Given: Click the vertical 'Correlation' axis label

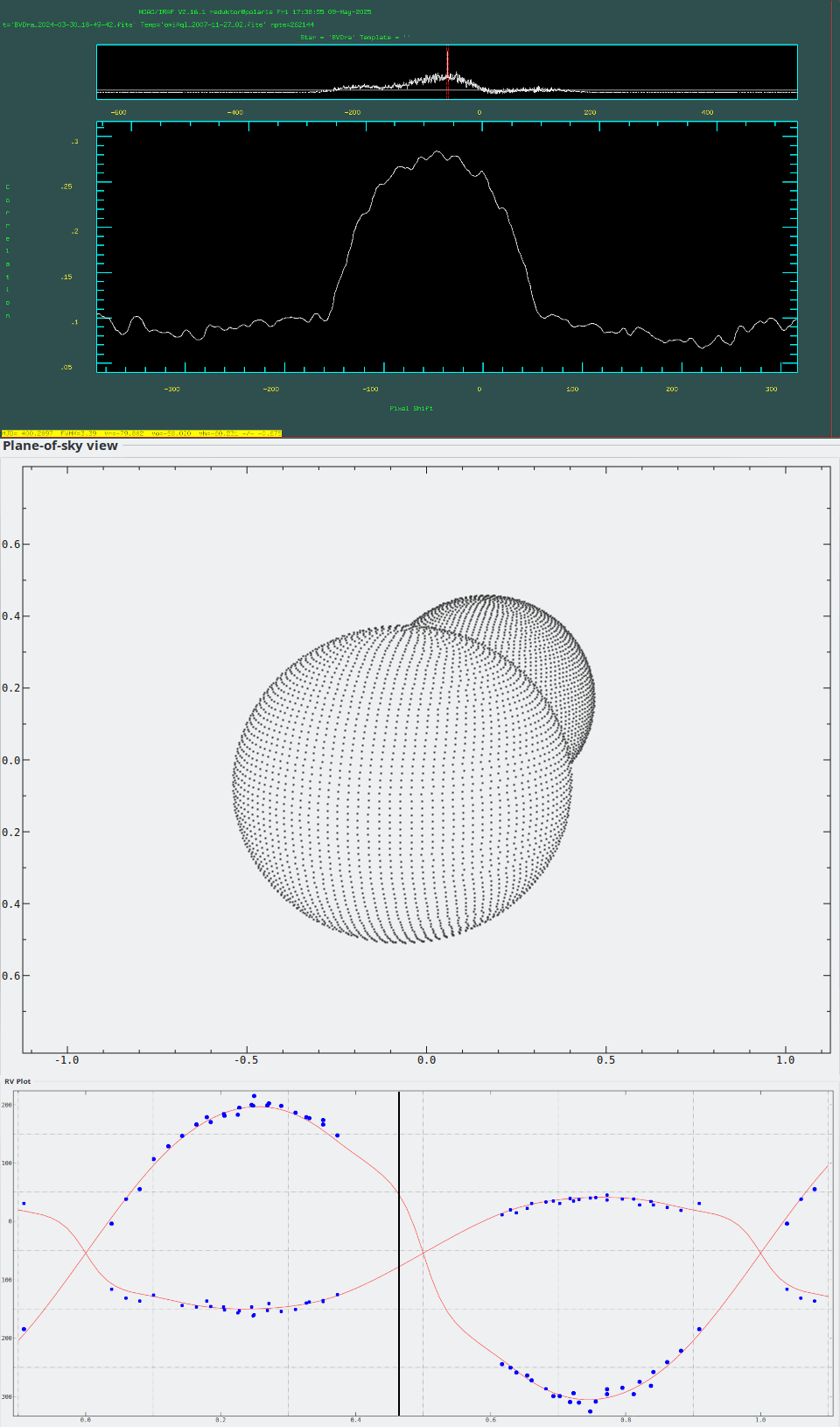Looking at the screenshot, I should 8,251.
